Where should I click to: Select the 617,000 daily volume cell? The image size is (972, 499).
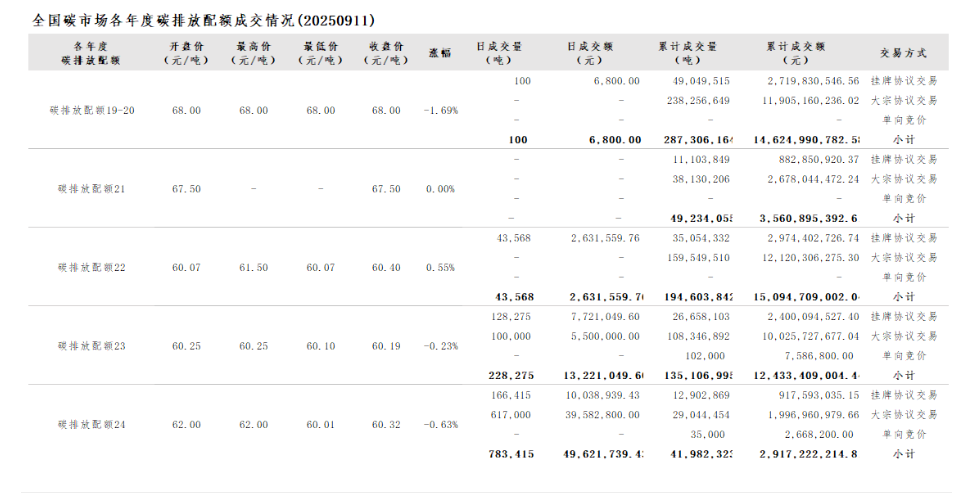(x=512, y=414)
